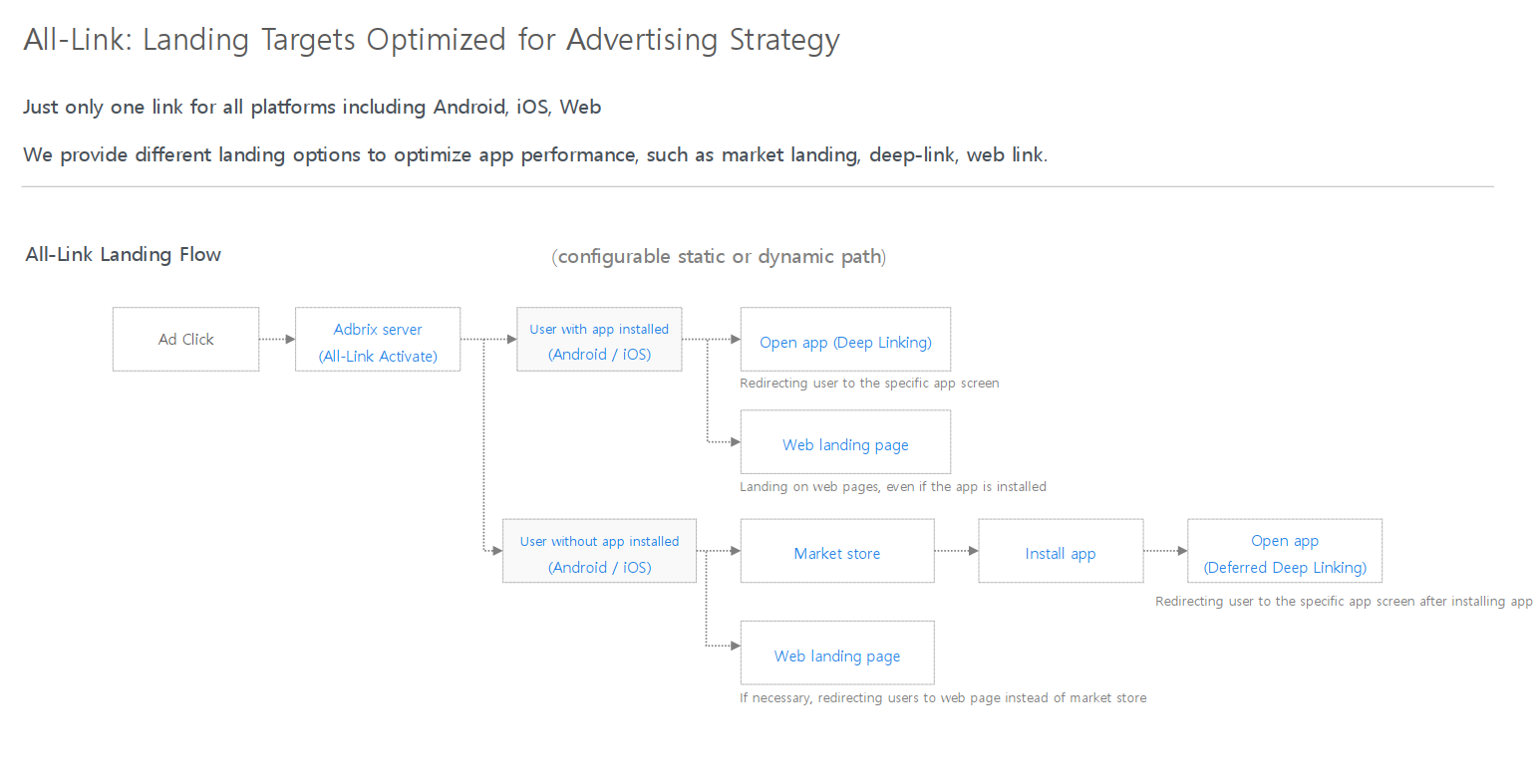
Task: Open the Deferred Deep Linking box
Action: [x=1285, y=553]
